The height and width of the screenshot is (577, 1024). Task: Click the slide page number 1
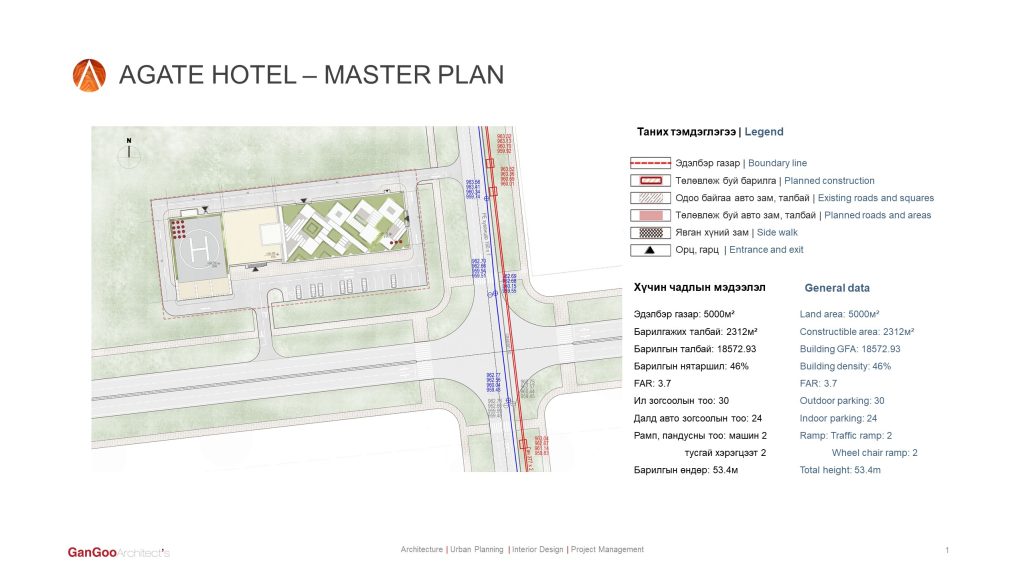[946, 551]
